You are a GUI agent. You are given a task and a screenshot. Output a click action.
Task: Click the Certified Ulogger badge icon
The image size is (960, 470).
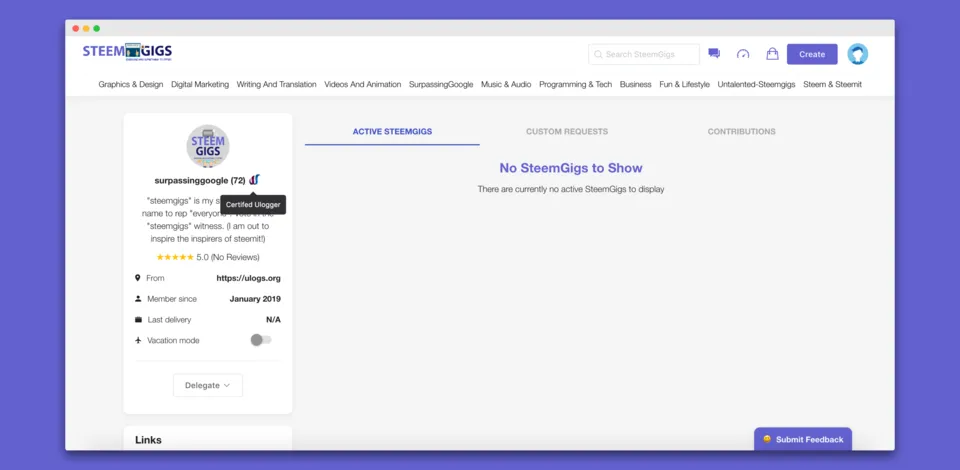(255, 180)
